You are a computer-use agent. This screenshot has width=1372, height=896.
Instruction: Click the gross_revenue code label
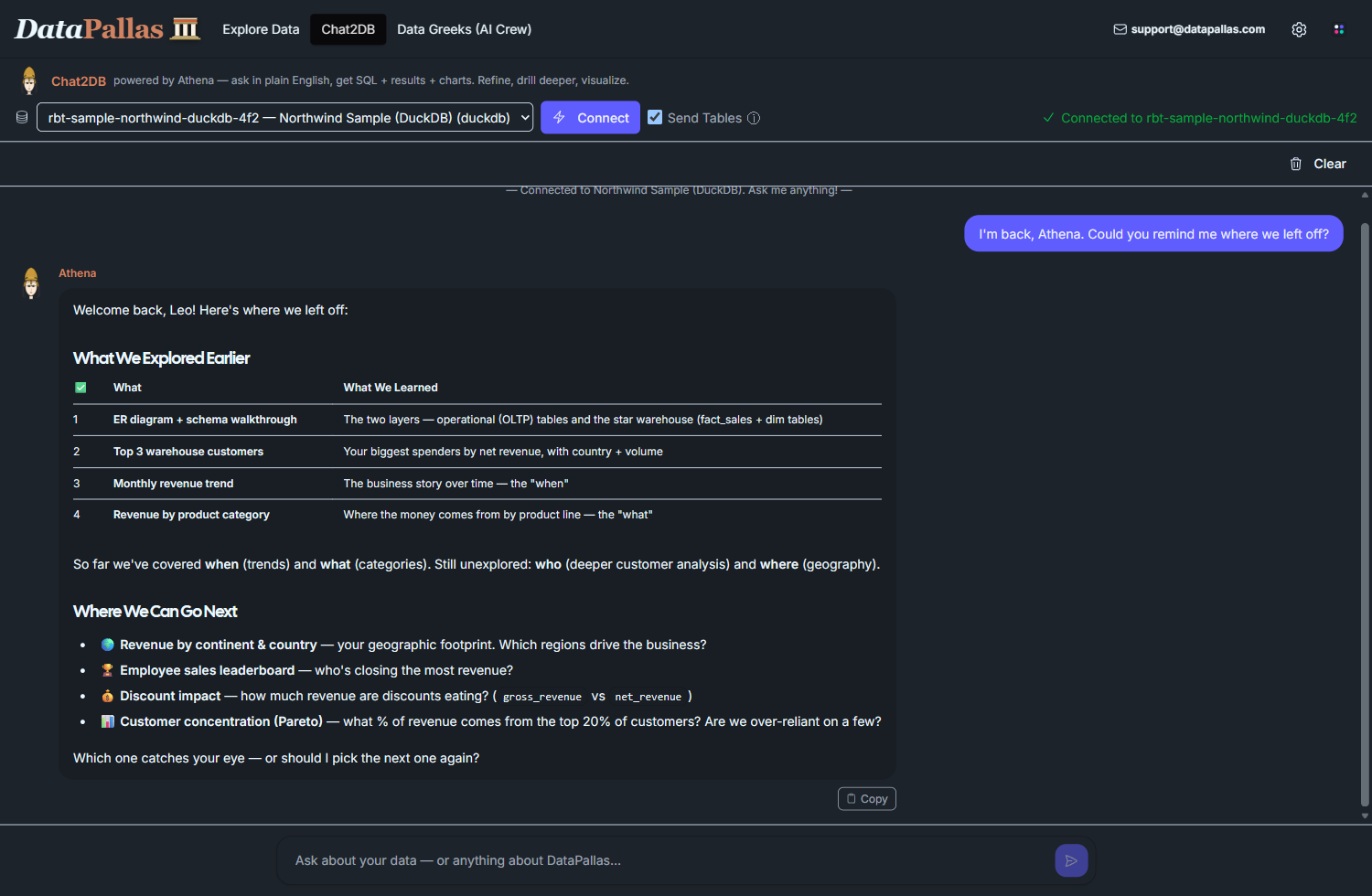(542, 697)
